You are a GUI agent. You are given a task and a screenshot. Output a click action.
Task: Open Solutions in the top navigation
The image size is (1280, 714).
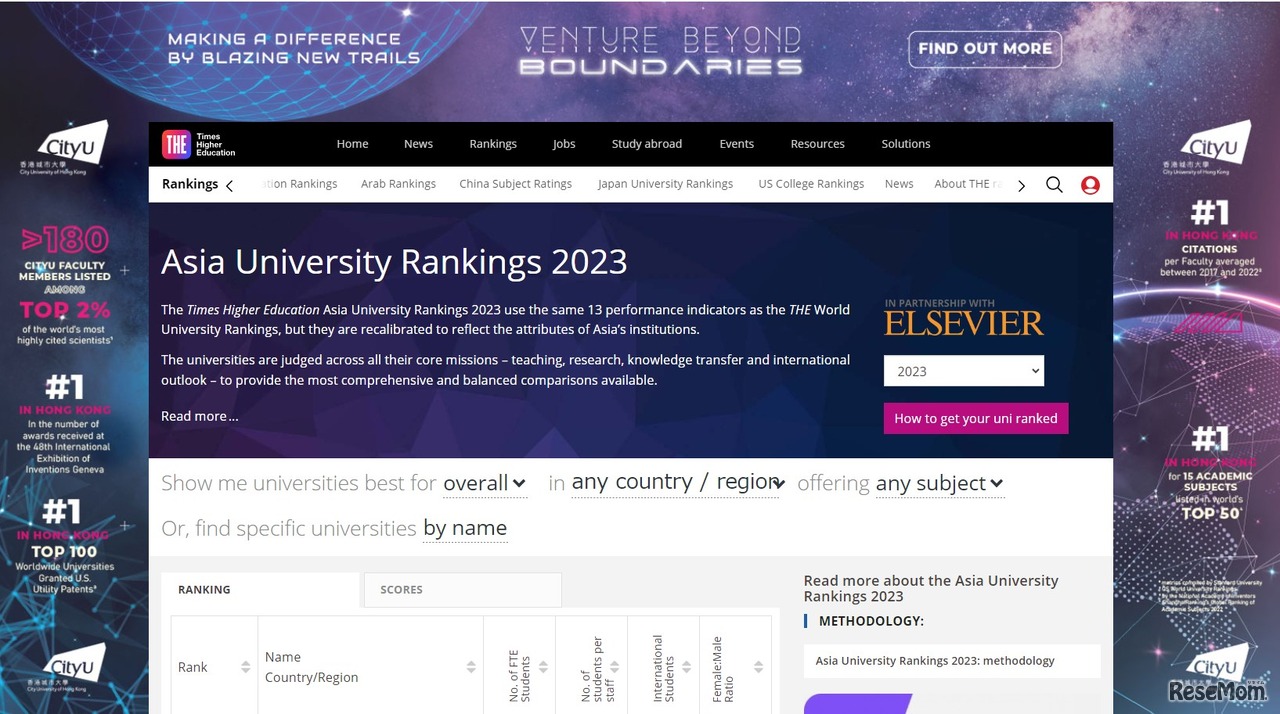pyautogui.click(x=906, y=144)
